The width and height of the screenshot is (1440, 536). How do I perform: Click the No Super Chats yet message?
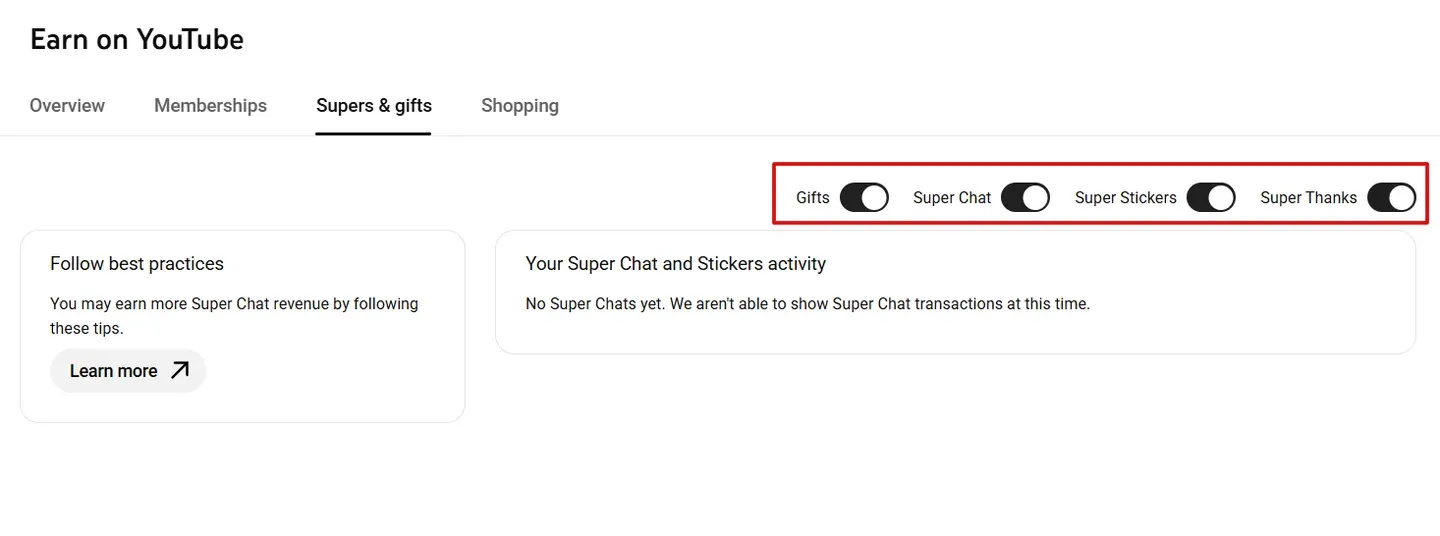[808, 304]
